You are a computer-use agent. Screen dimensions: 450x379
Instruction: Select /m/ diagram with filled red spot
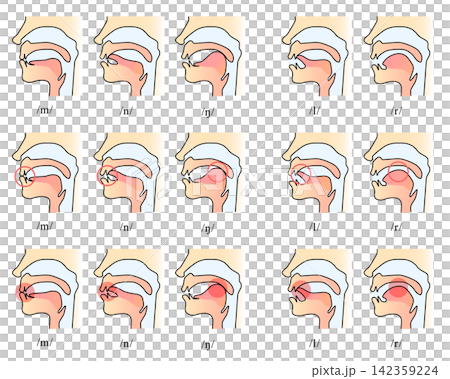point(47,289)
